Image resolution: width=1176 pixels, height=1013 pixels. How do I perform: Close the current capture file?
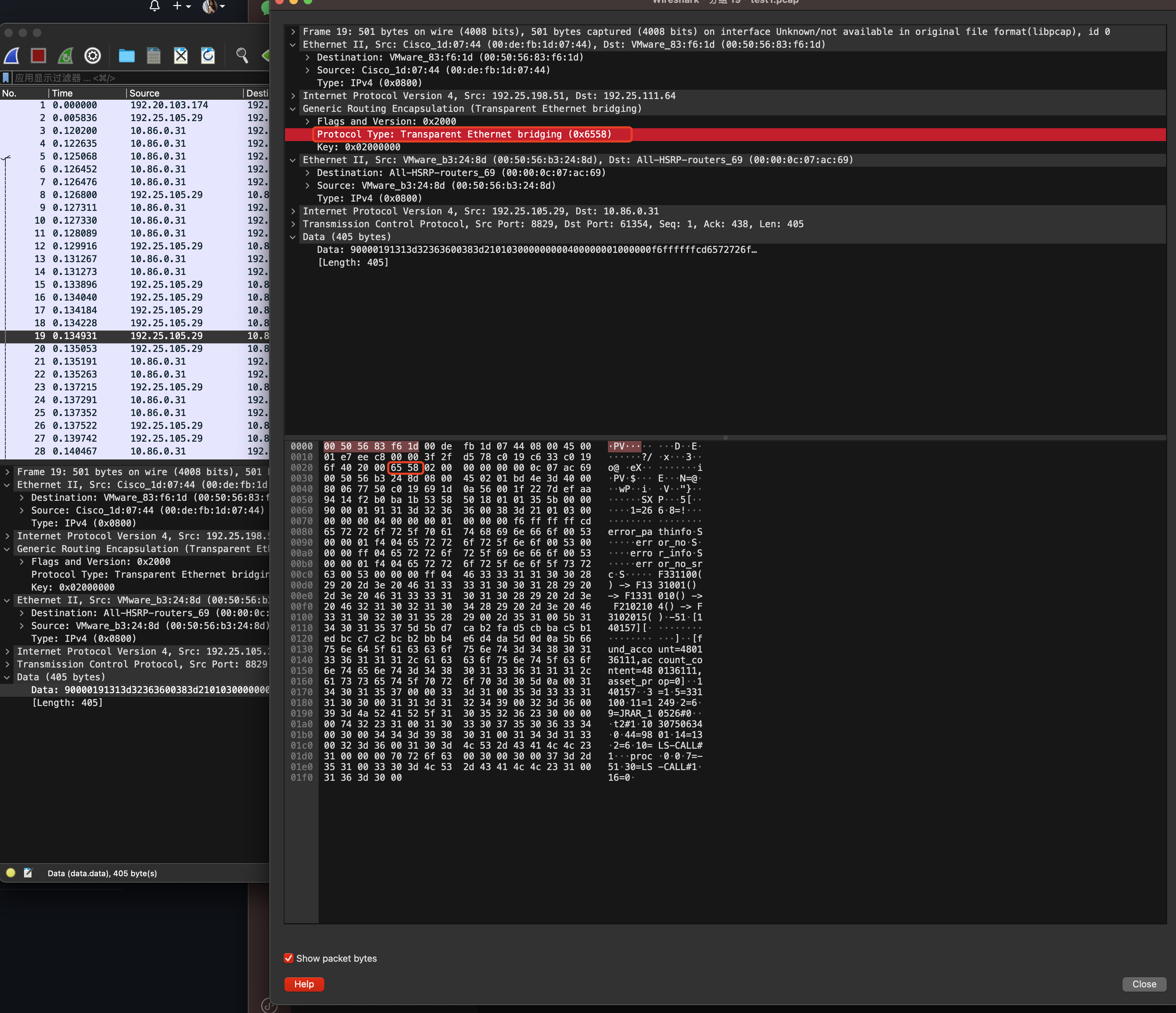180,56
